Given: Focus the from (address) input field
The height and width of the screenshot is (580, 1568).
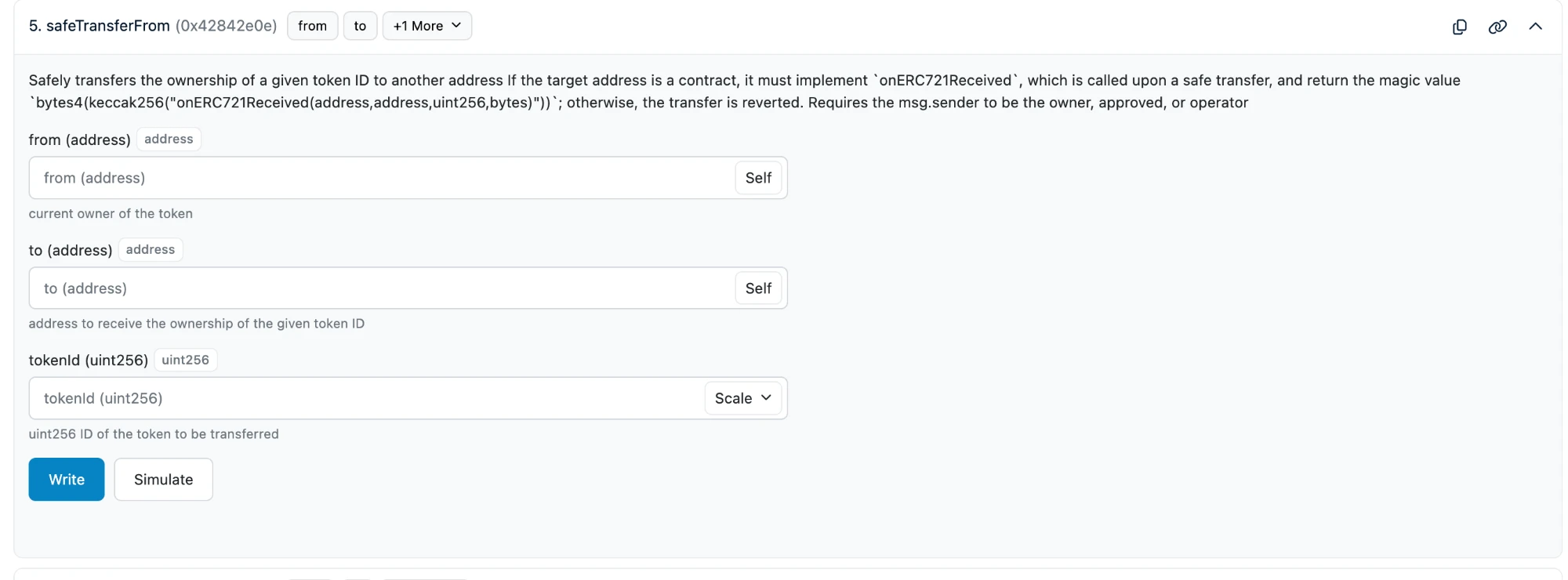Looking at the screenshot, I should (382, 178).
